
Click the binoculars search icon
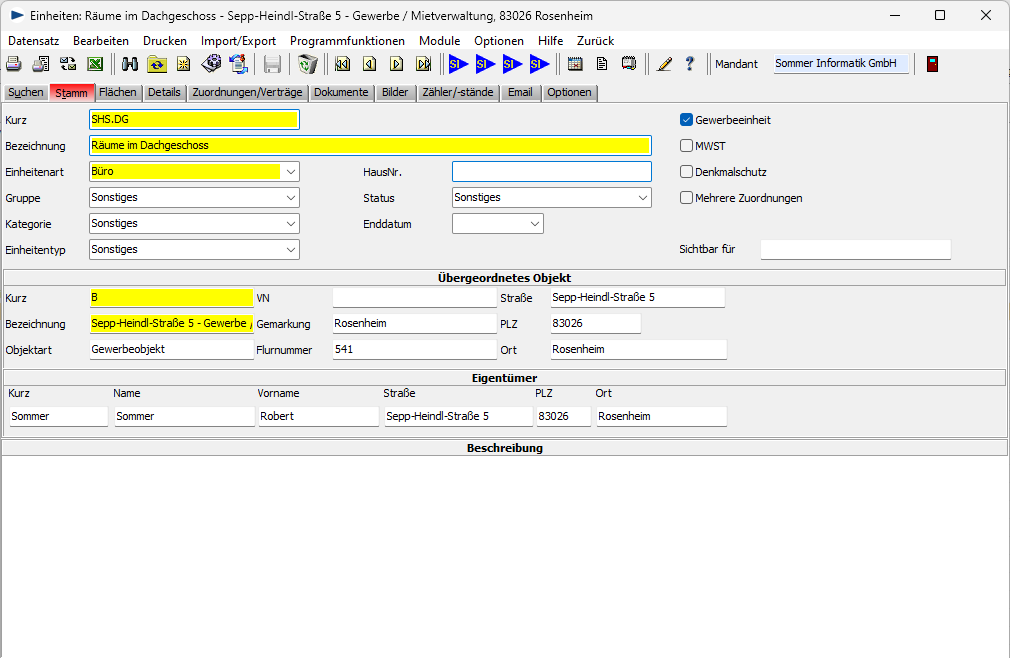pyautogui.click(x=130, y=64)
